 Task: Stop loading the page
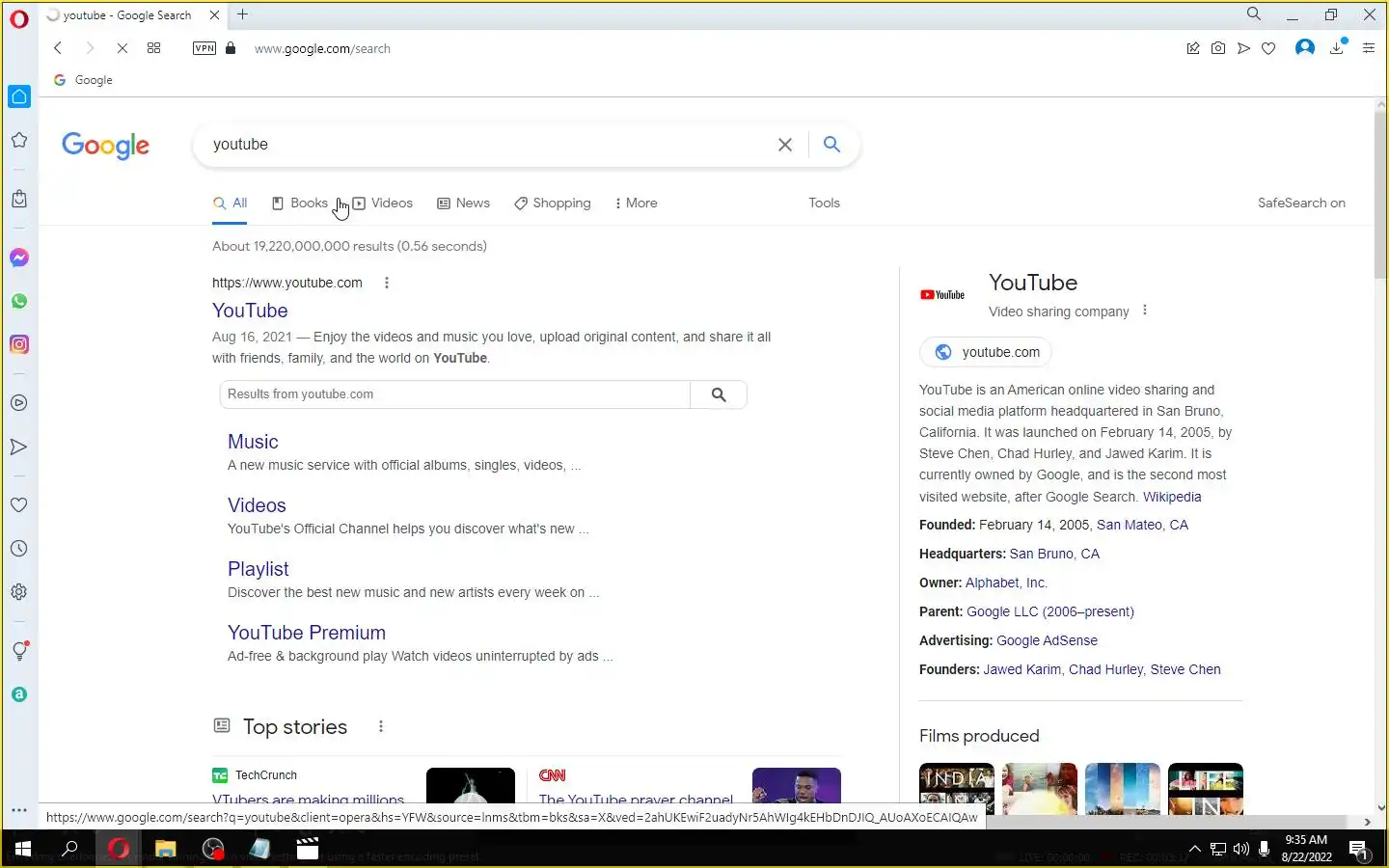123,48
